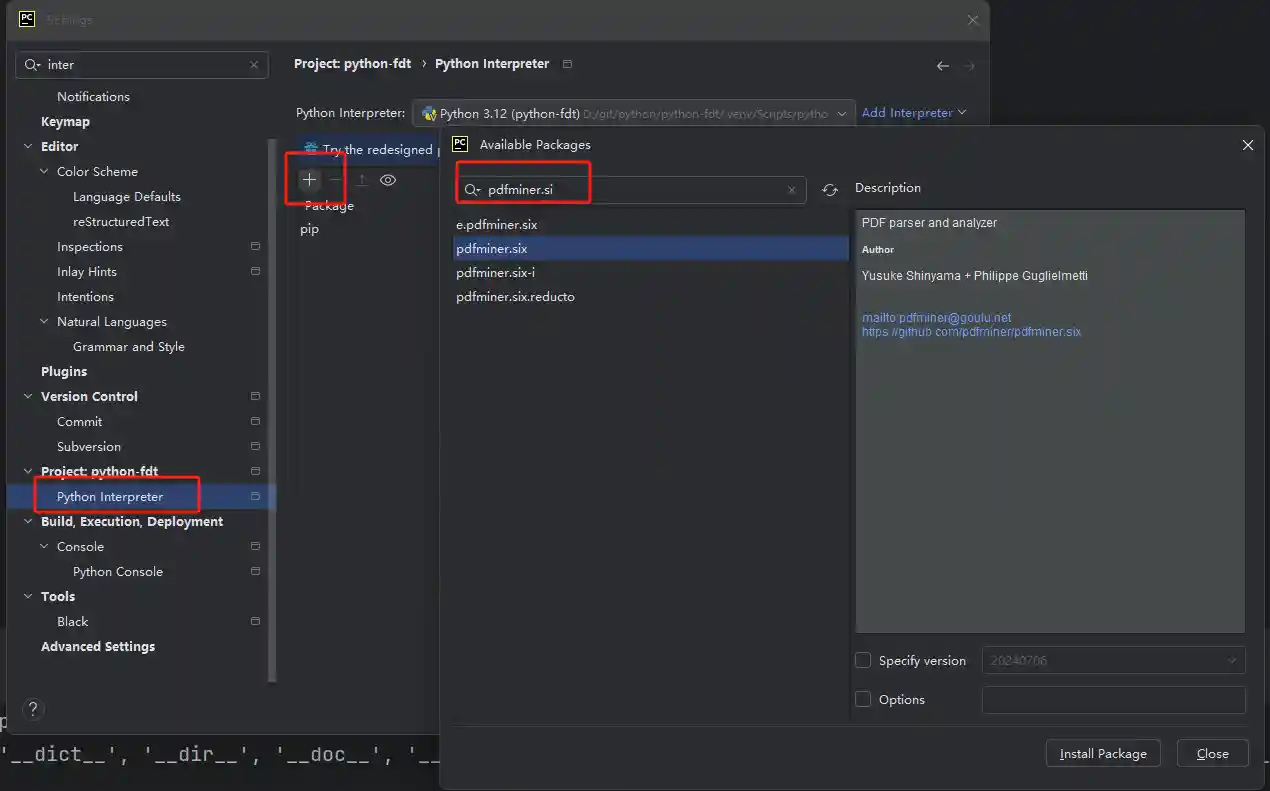The height and width of the screenshot is (791, 1270).
Task: Select pdfminer.six.reducto from package list
Action: (x=515, y=297)
